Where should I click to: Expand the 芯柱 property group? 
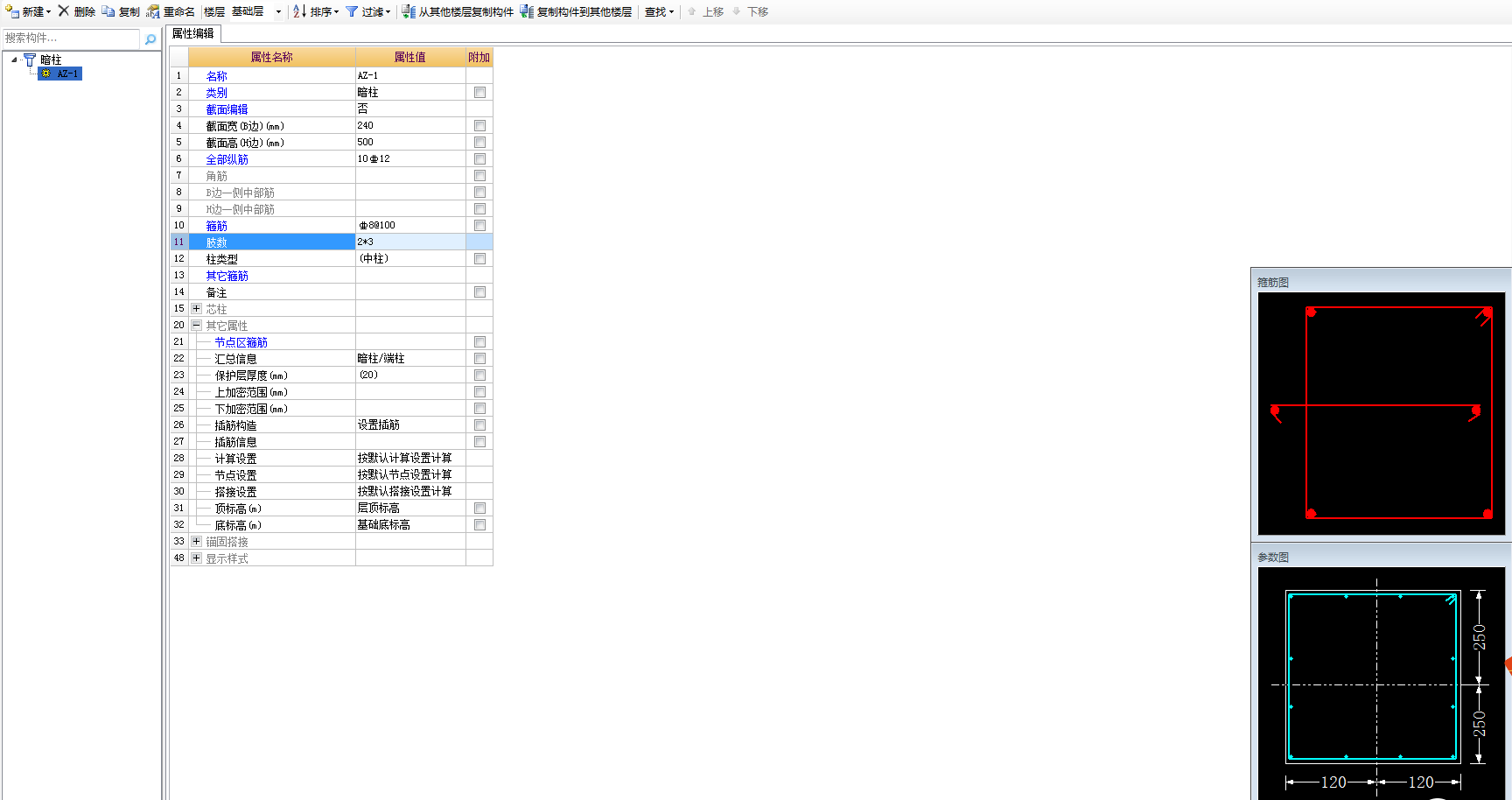(x=196, y=308)
